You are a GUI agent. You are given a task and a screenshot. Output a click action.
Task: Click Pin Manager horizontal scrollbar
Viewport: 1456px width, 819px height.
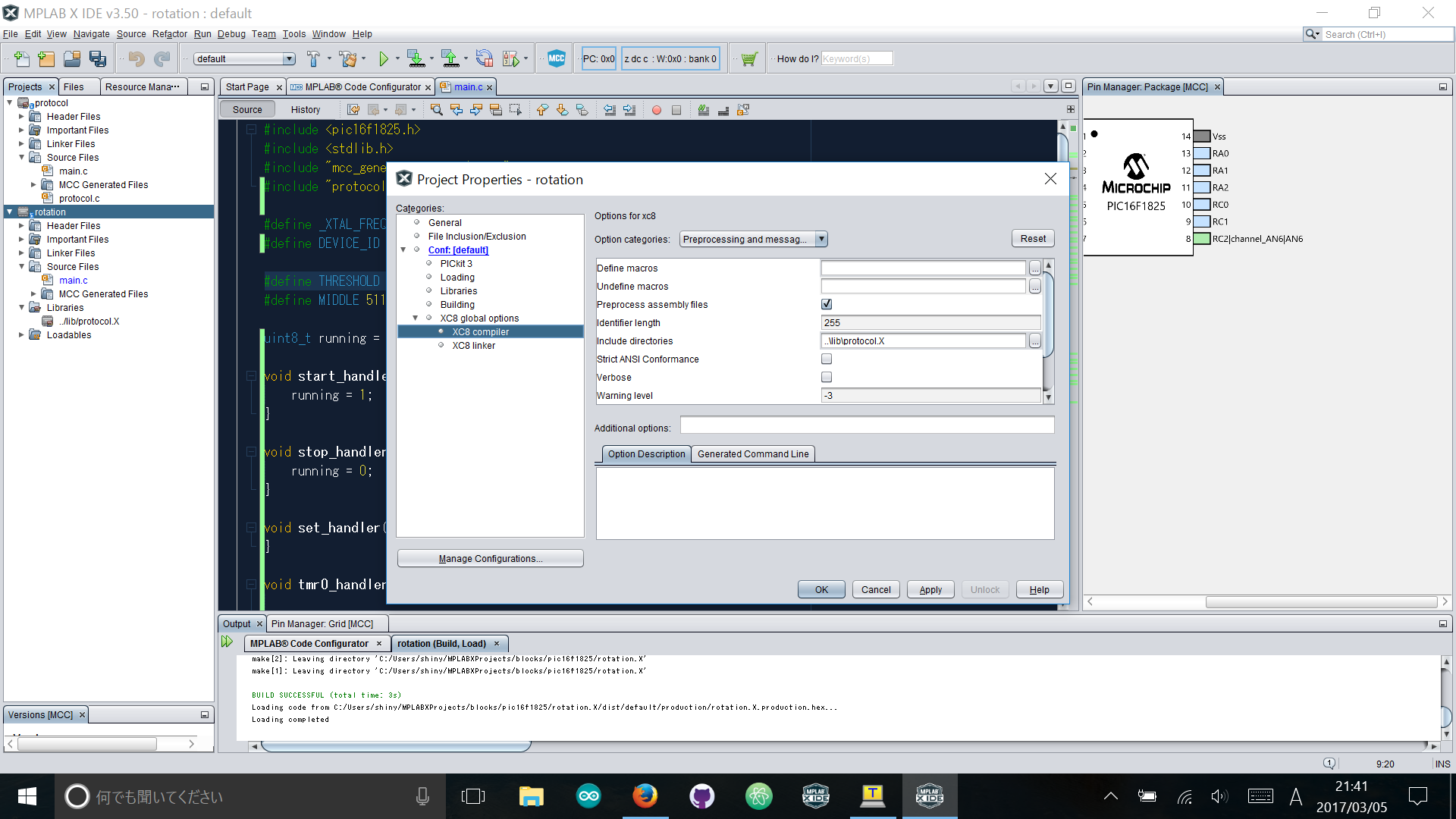coord(1321,601)
